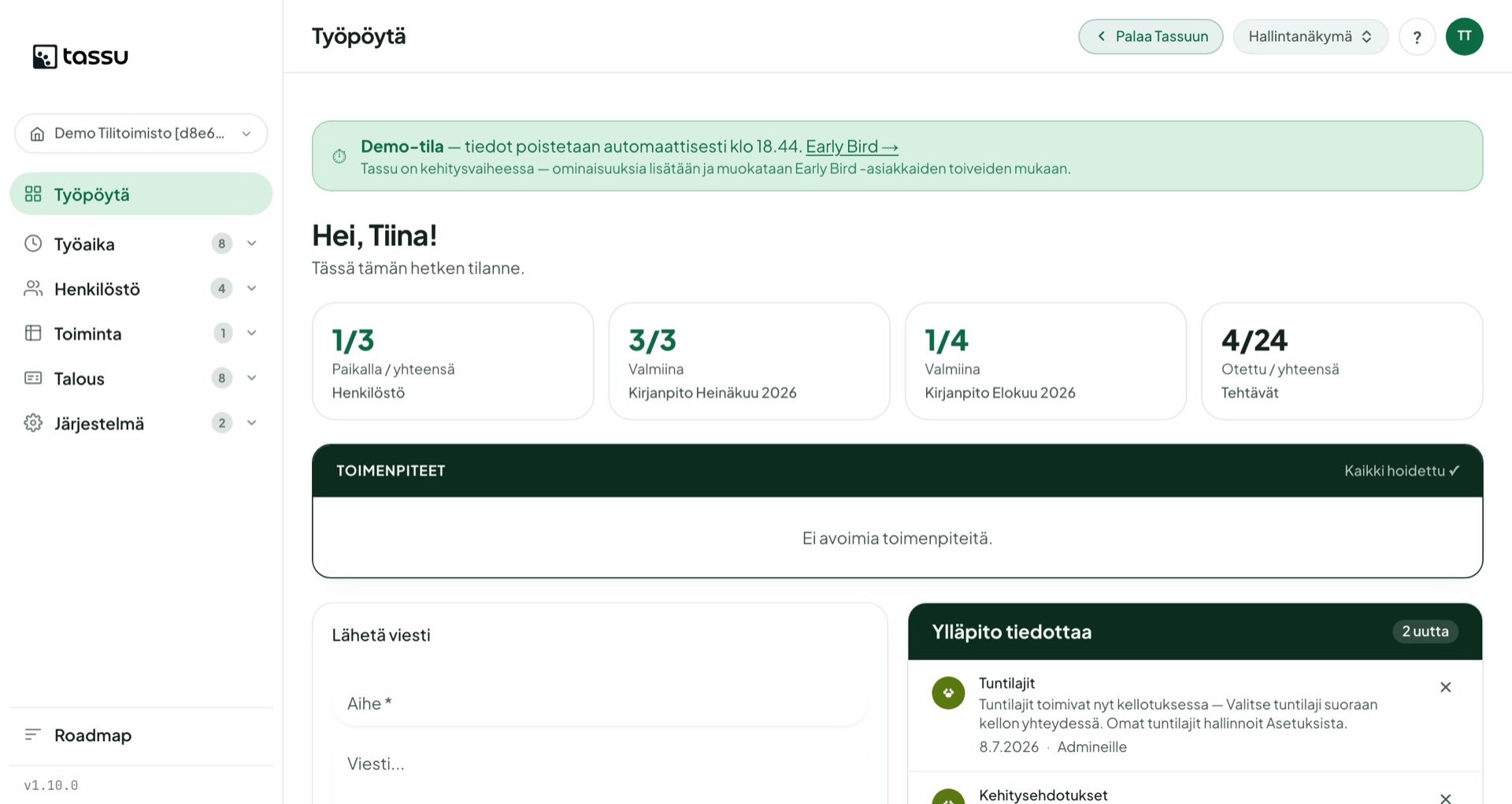Image resolution: width=1512 pixels, height=804 pixels.
Task: Click the Työaika clock icon
Action: click(x=33, y=243)
